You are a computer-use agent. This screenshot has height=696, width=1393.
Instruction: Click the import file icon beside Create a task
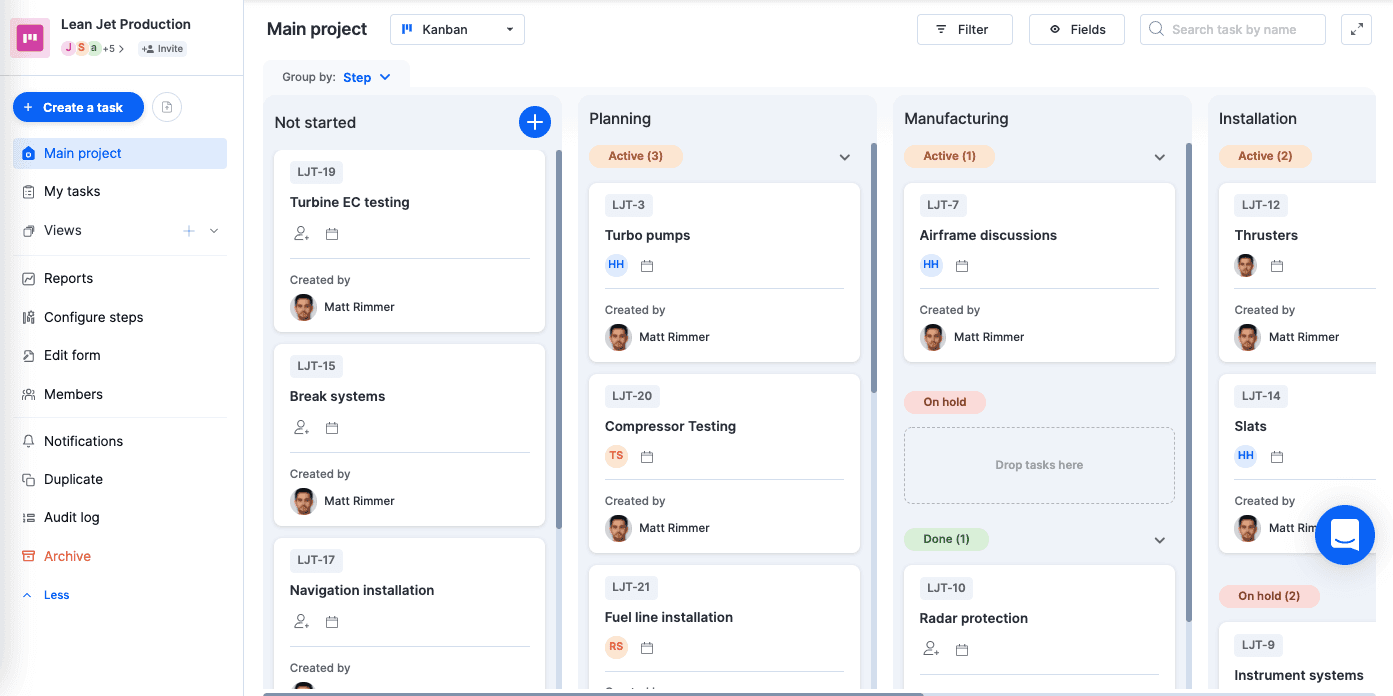[x=167, y=107]
